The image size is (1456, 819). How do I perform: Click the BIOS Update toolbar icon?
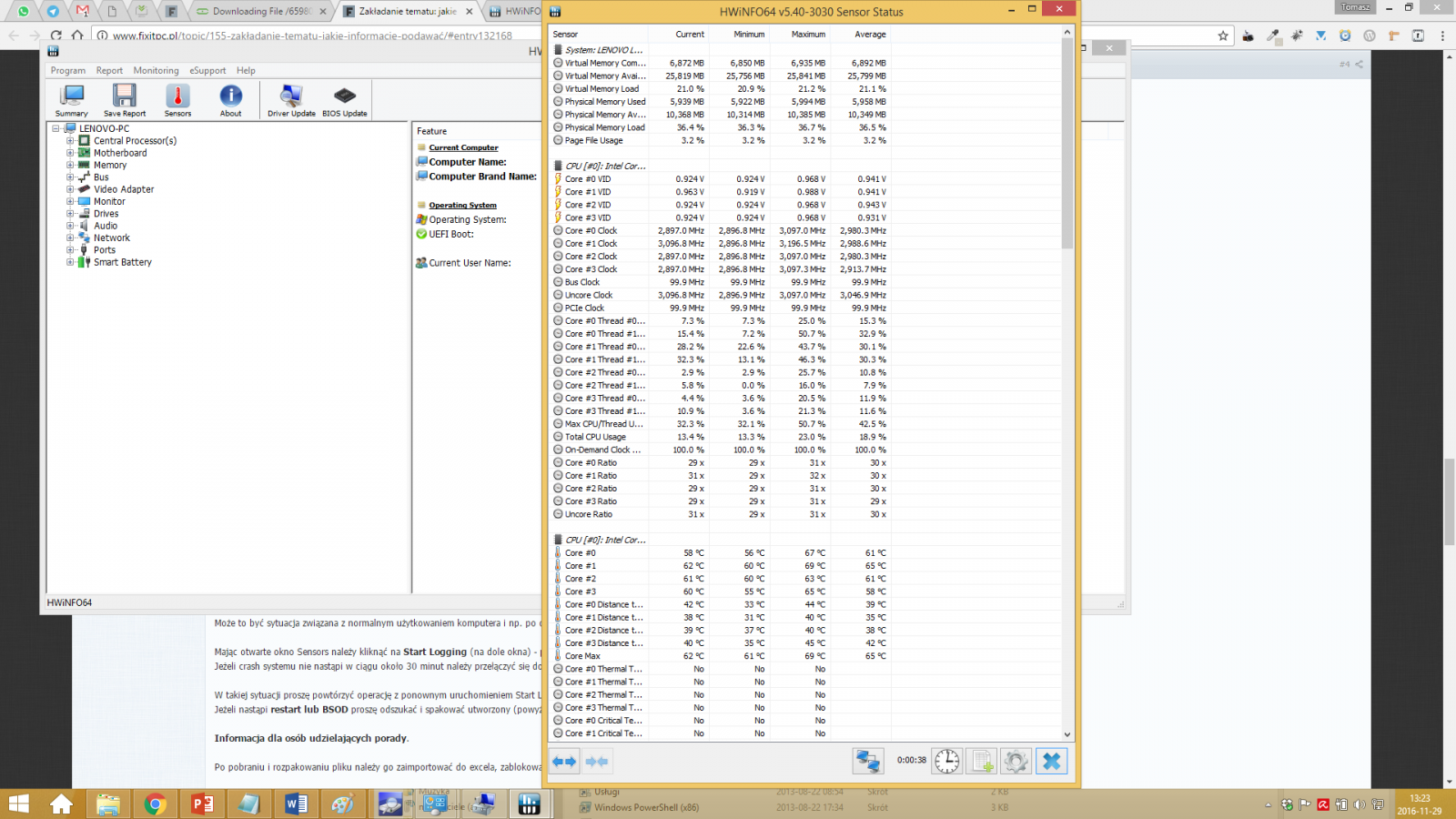(344, 100)
